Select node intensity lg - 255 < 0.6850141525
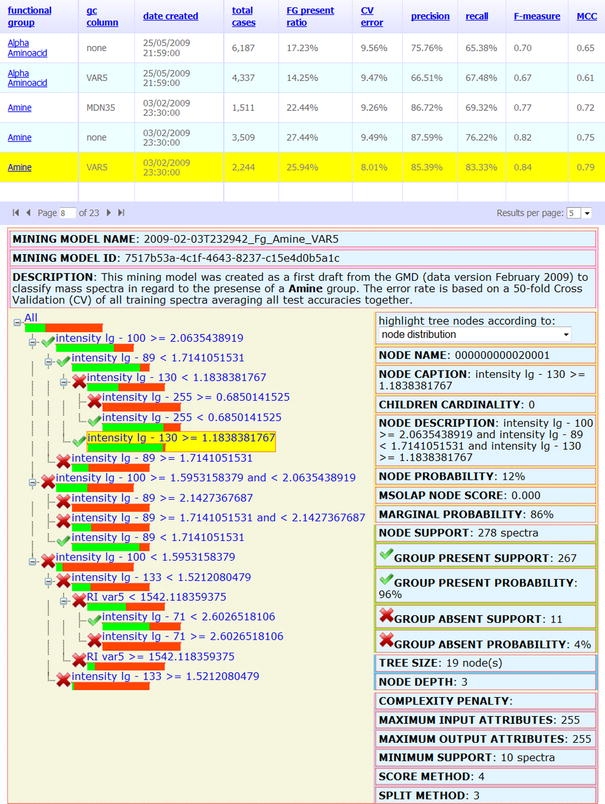Image resolution: width=605 pixels, height=804 pixels. pyautogui.click(x=192, y=417)
